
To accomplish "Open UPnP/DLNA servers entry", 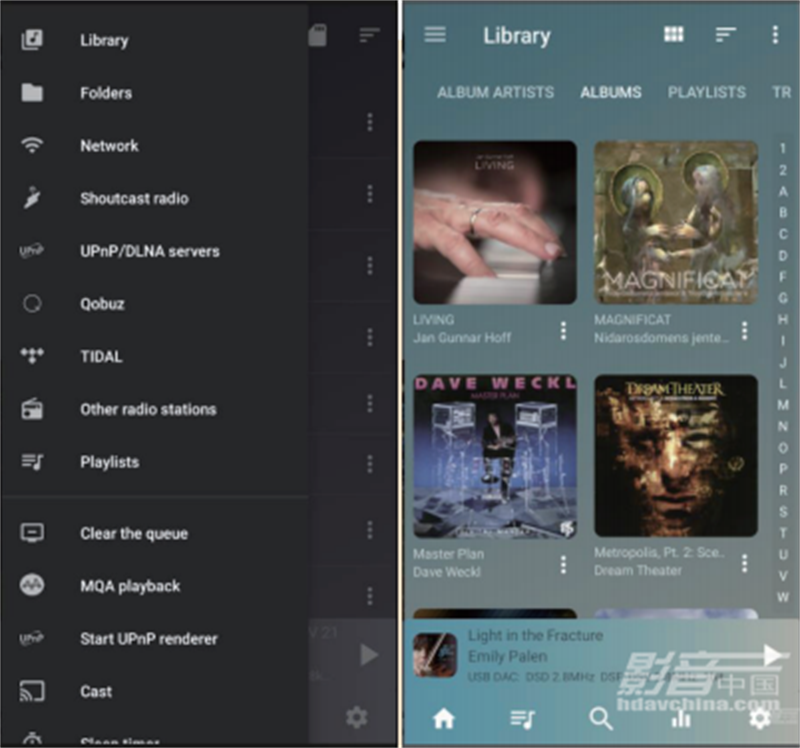I will click(149, 251).
